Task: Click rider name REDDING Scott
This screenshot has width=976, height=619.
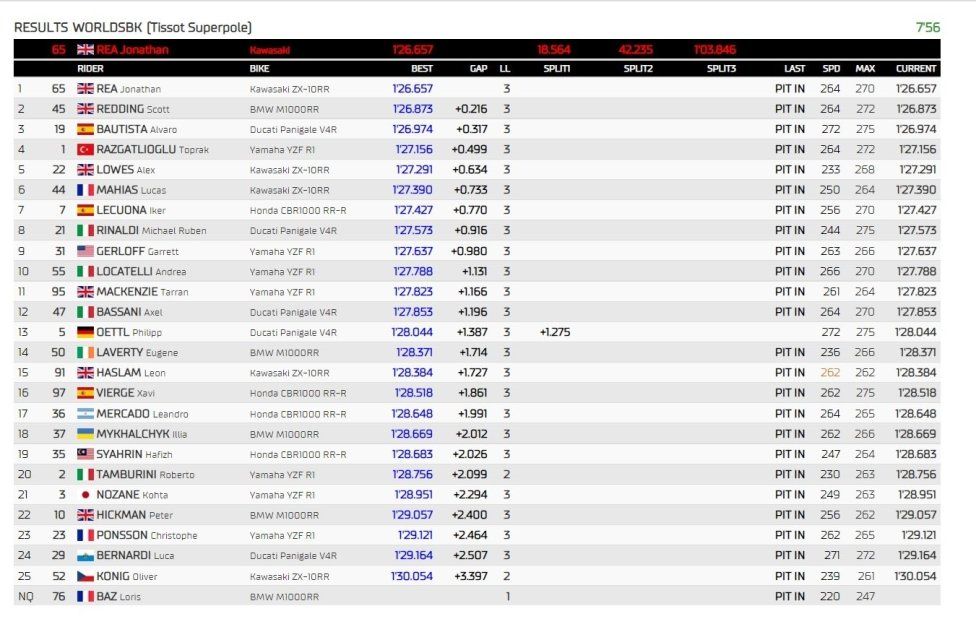Action: (x=133, y=109)
